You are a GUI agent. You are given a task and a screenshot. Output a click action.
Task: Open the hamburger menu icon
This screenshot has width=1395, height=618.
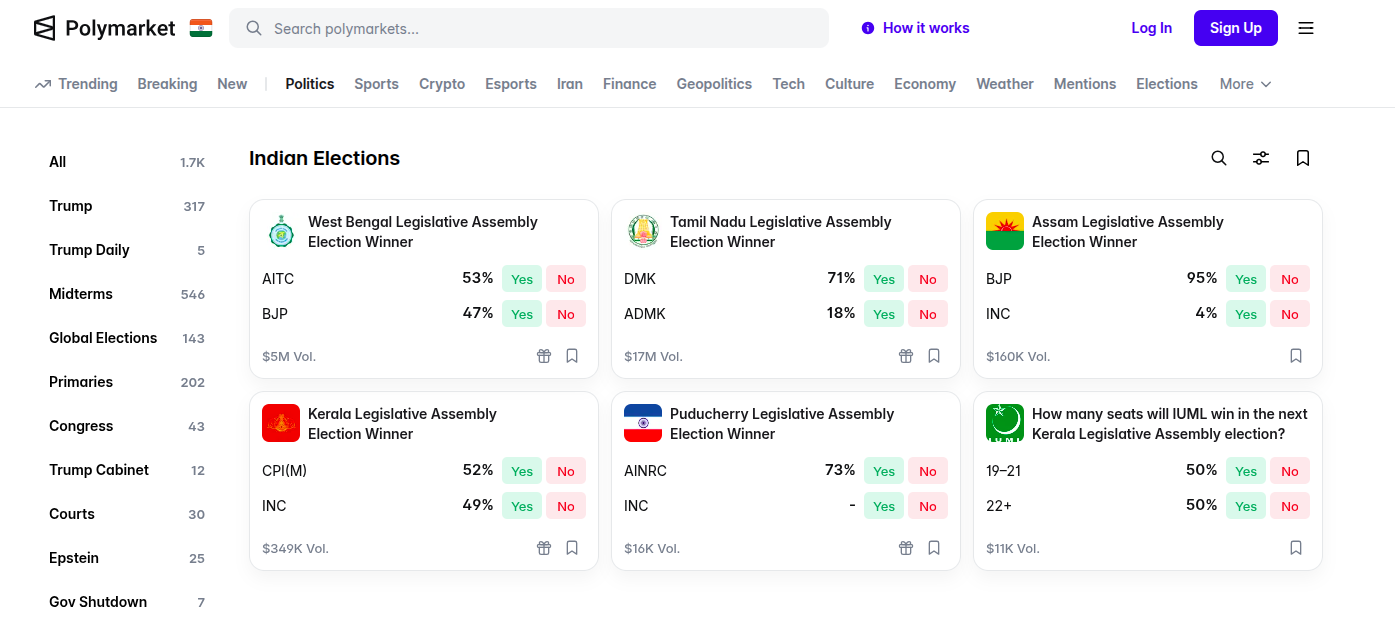coord(1306,28)
